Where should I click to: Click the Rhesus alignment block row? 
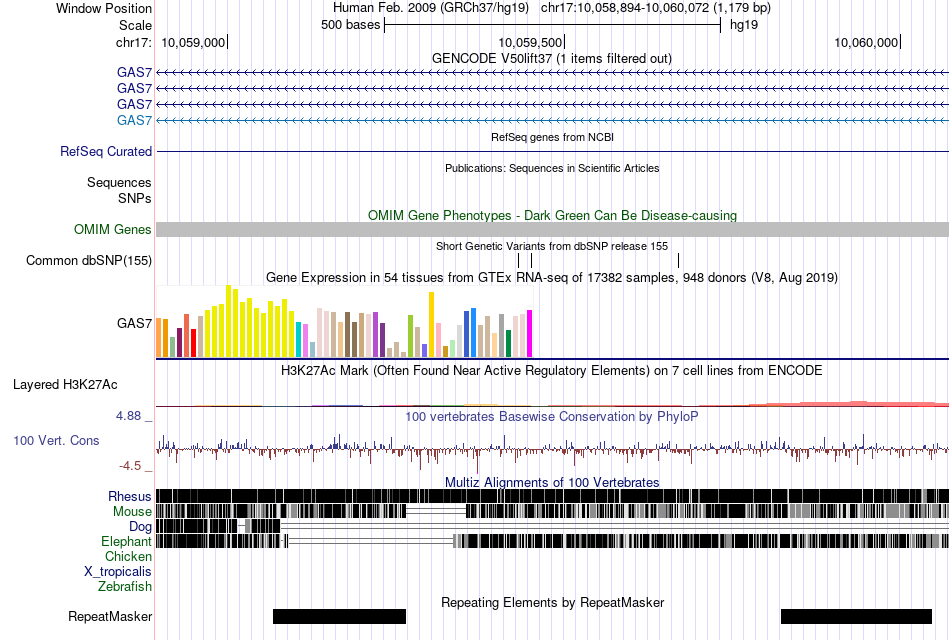[553, 496]
